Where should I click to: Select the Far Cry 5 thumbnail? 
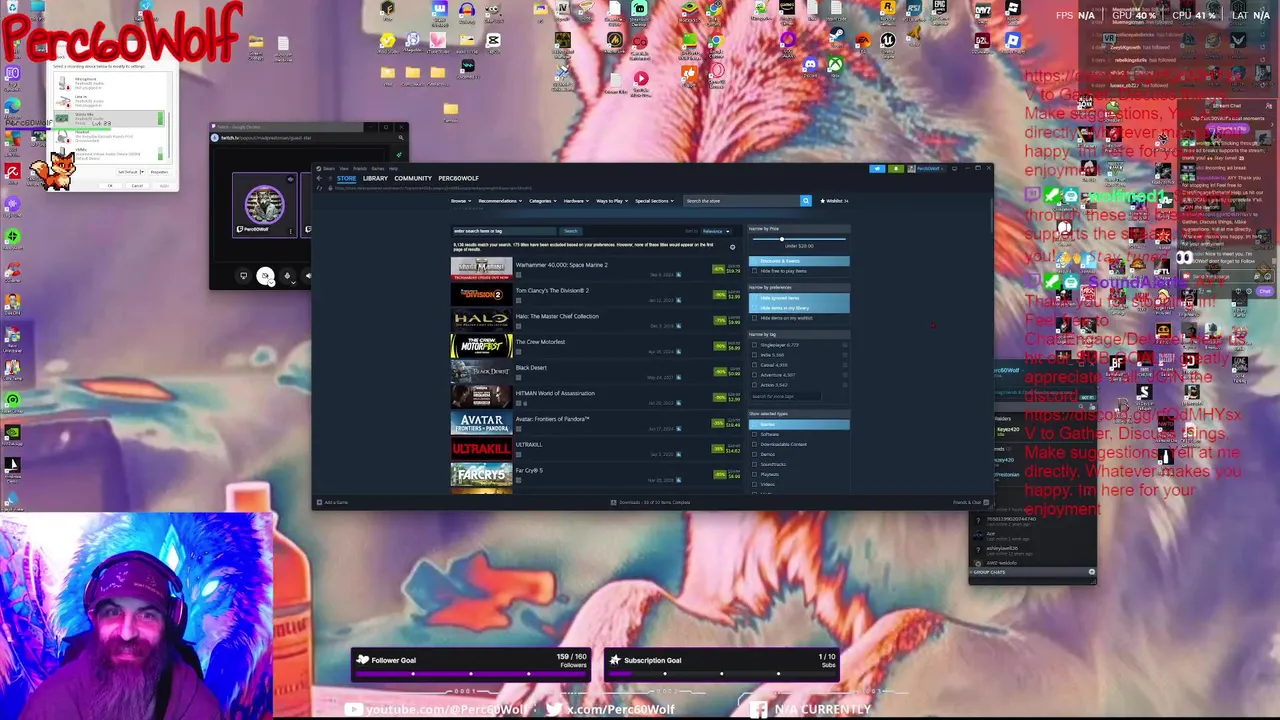tap(481, 474)
